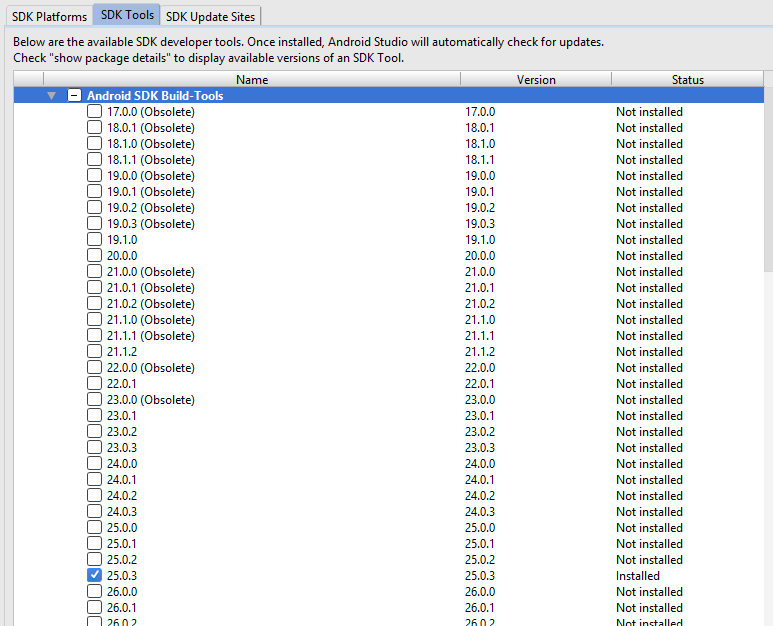Select the SDK Tools tab

pos(127,15)
